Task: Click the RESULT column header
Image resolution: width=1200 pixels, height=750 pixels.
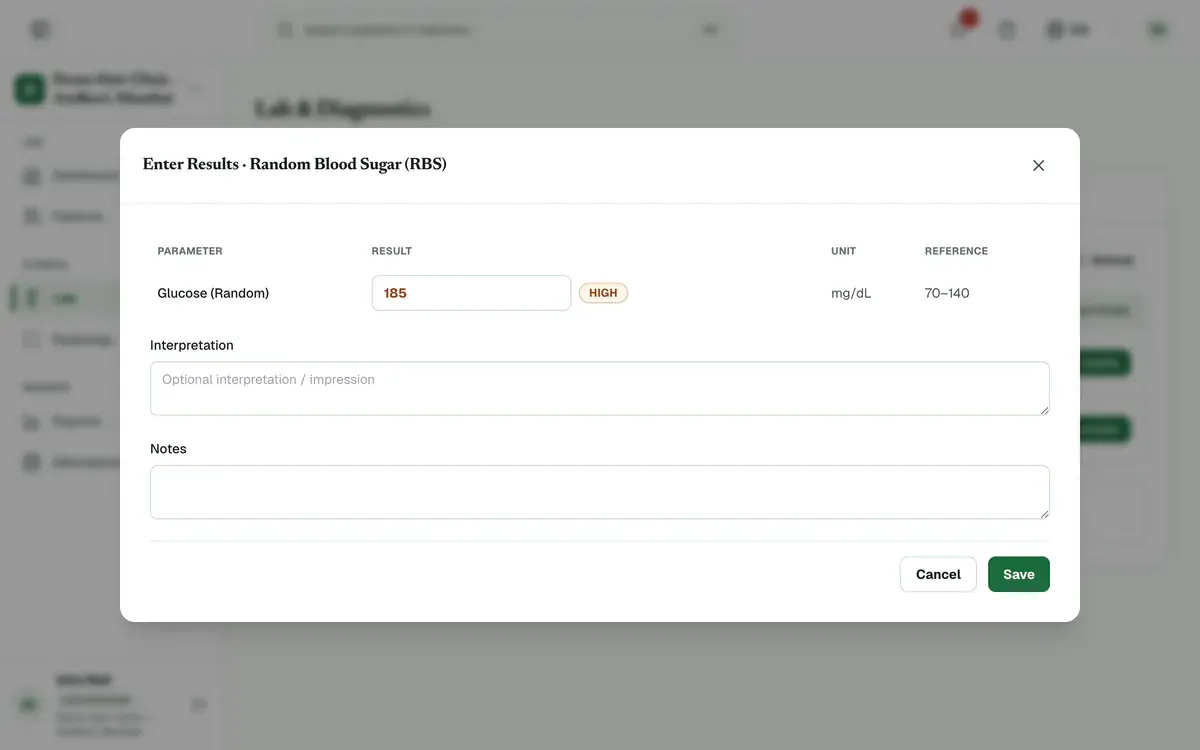Action: point(392,251)
